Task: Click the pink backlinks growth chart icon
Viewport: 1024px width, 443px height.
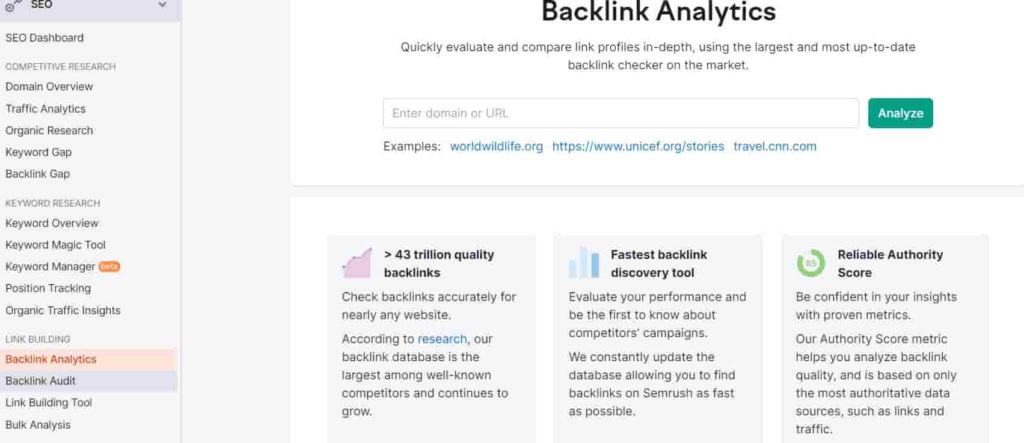Action: tap(357, 263)
